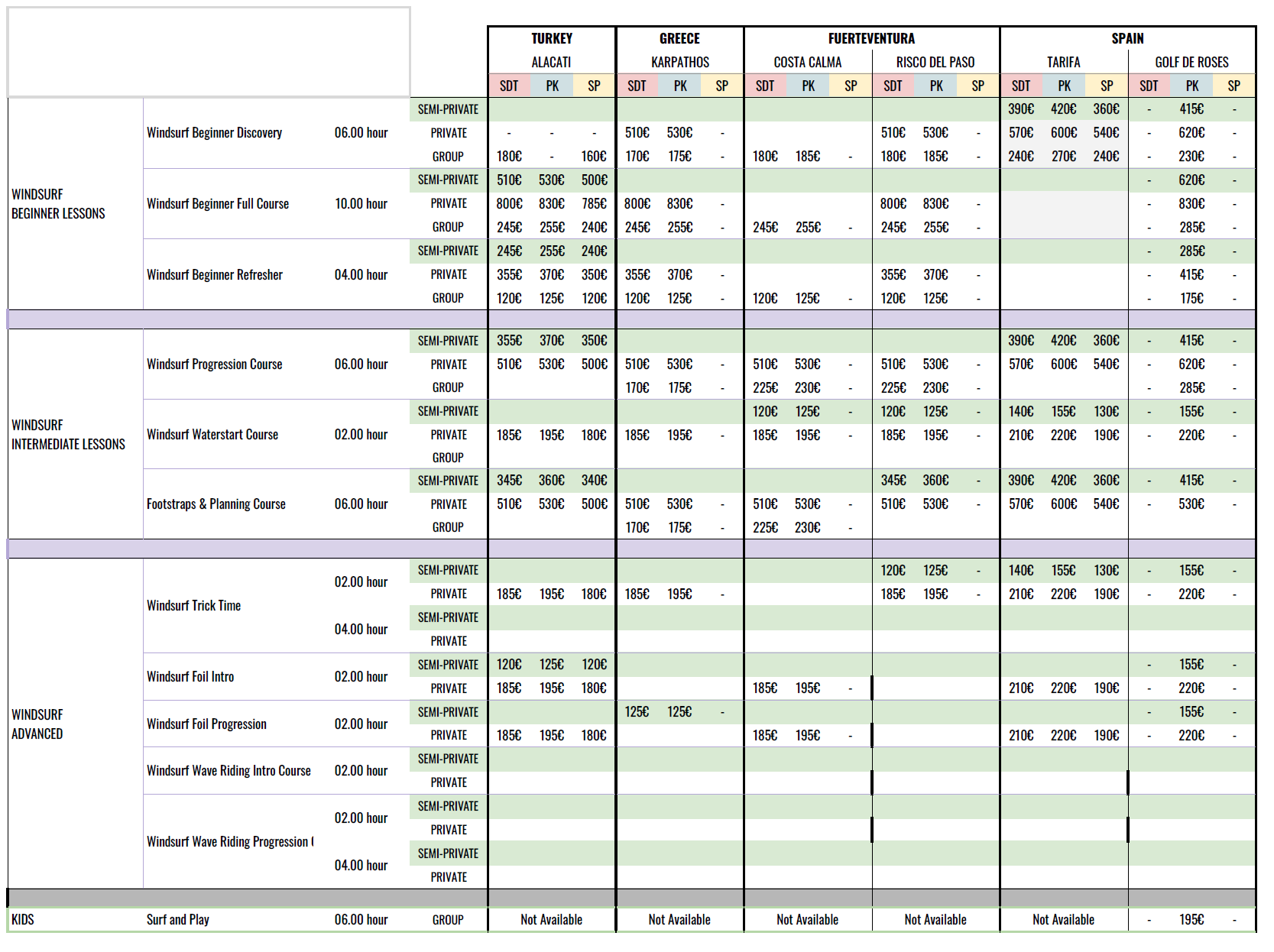
Task: Click the empty logo box at top left
Action: [209, 52]
